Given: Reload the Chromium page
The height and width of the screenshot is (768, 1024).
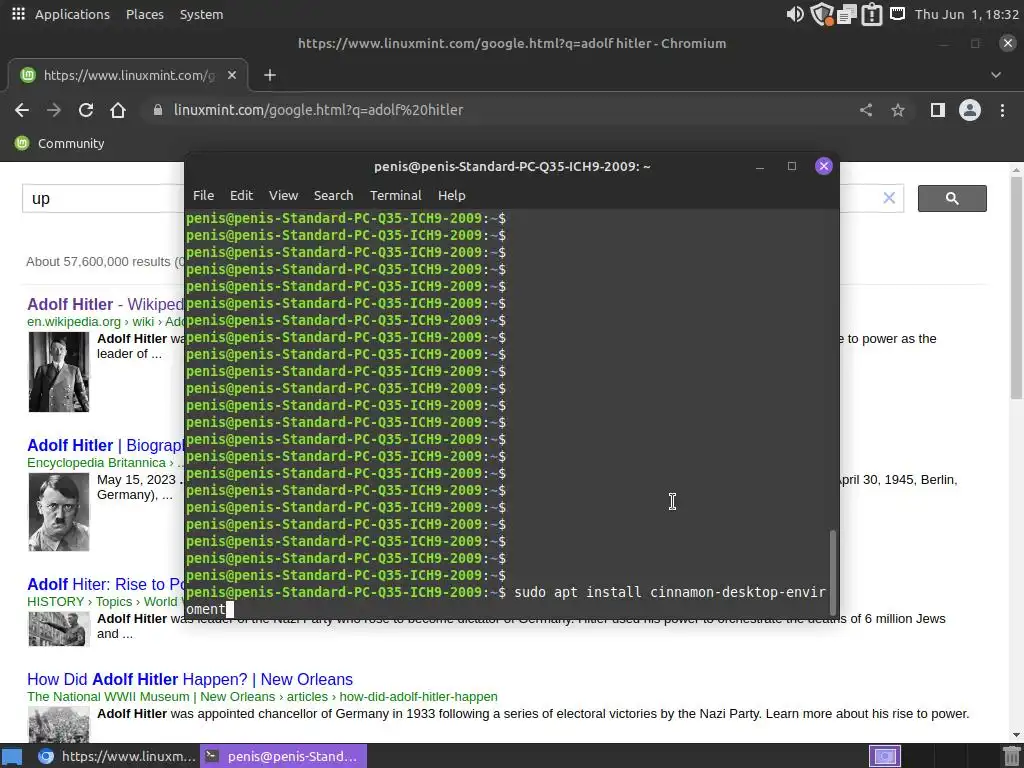Looking at the screenshot, I should (86, 110).
